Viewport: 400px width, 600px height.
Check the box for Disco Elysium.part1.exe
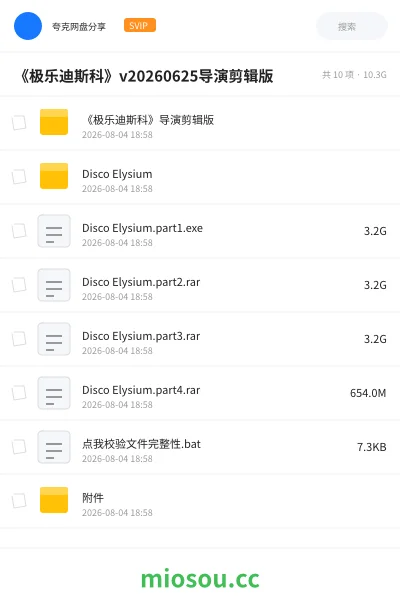click(19, 231)
